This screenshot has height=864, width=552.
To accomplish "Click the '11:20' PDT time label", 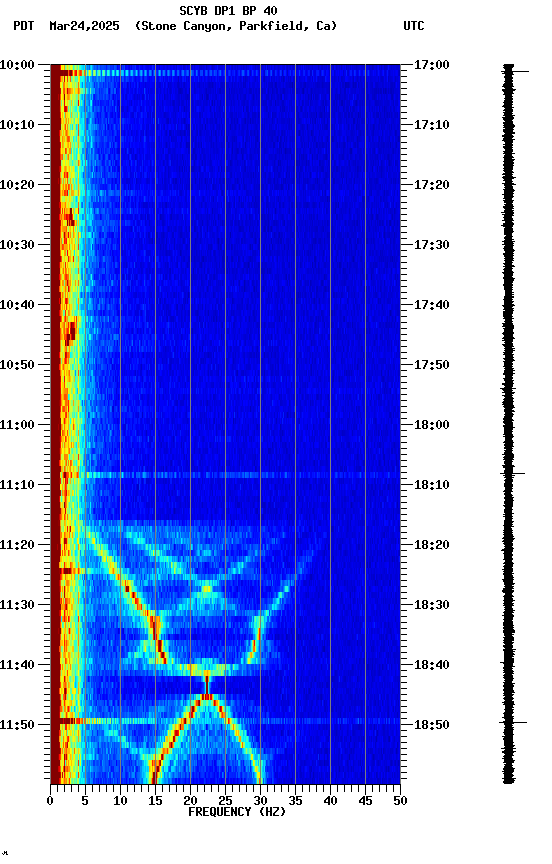I will (x=17, y=545).
